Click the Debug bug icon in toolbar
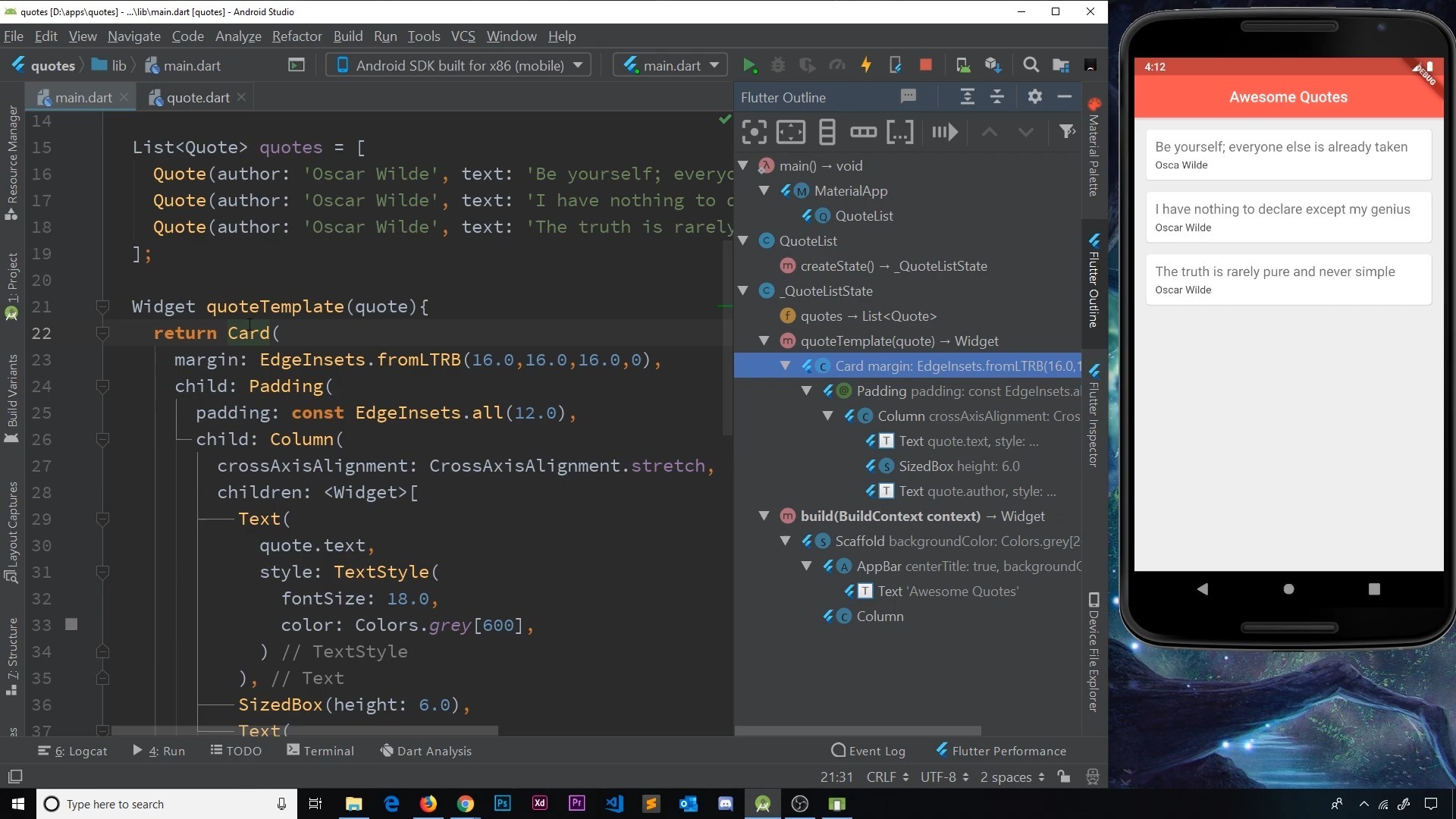 [x=778, y=65]
